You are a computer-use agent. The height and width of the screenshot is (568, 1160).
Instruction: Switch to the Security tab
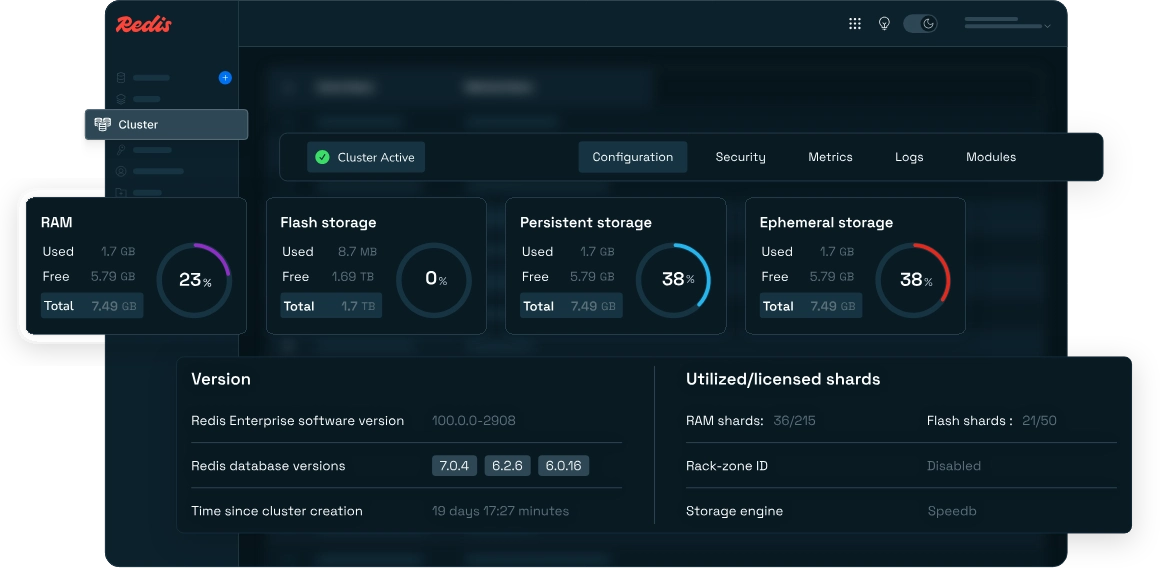click(x=741, y=157)
